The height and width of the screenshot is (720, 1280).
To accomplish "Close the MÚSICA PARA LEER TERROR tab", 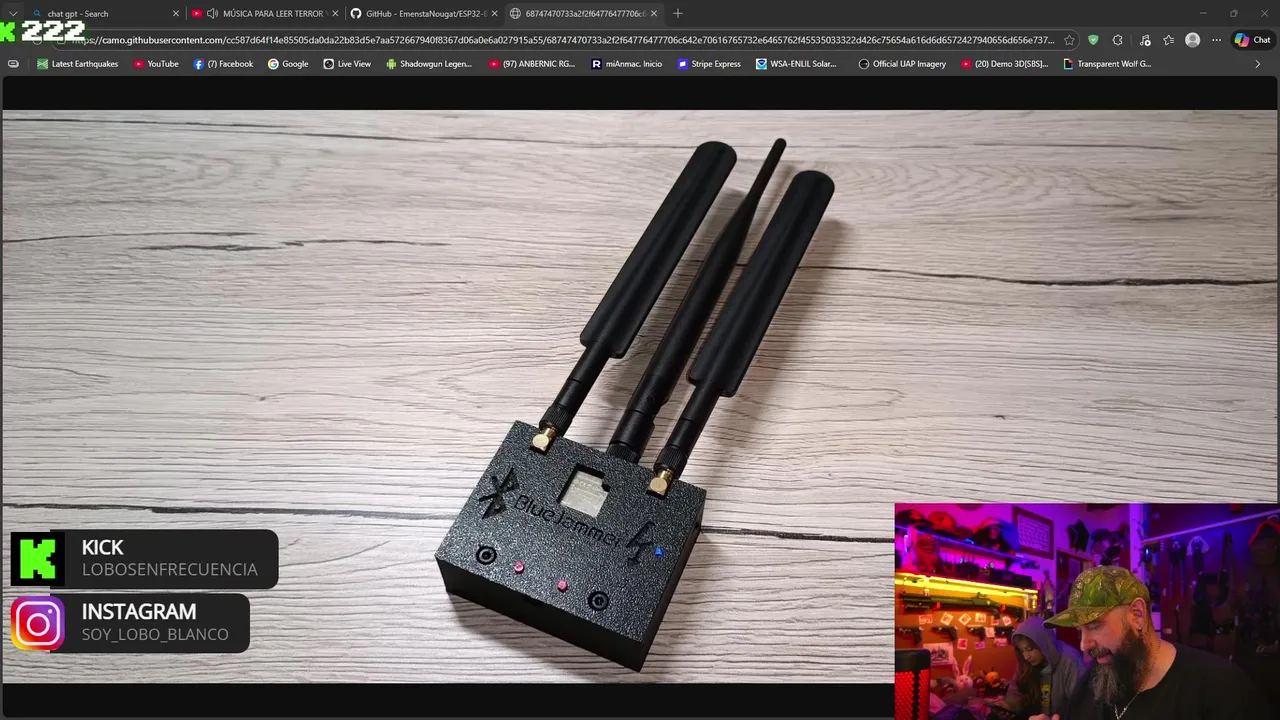I will [x=335, y=14].
